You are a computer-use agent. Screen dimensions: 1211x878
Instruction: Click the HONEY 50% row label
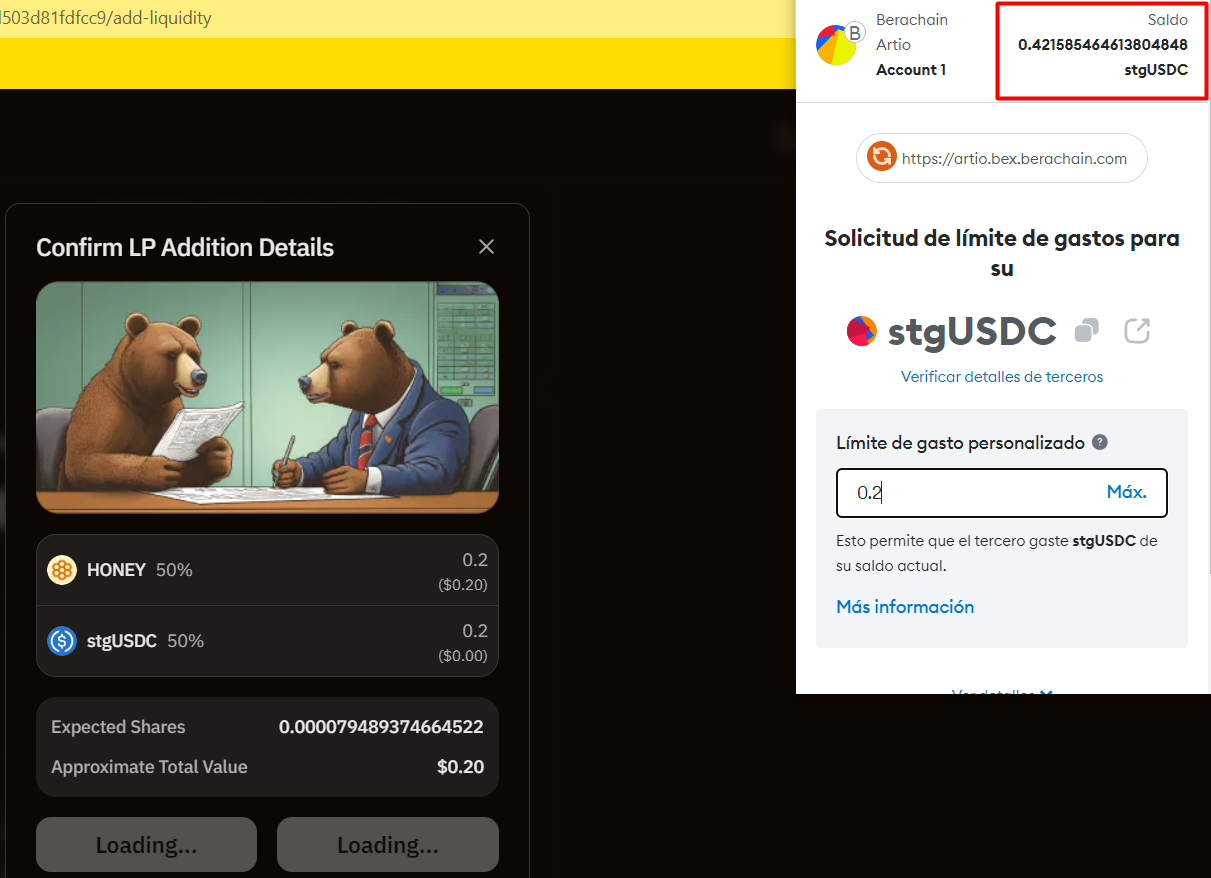pos(140,570)
